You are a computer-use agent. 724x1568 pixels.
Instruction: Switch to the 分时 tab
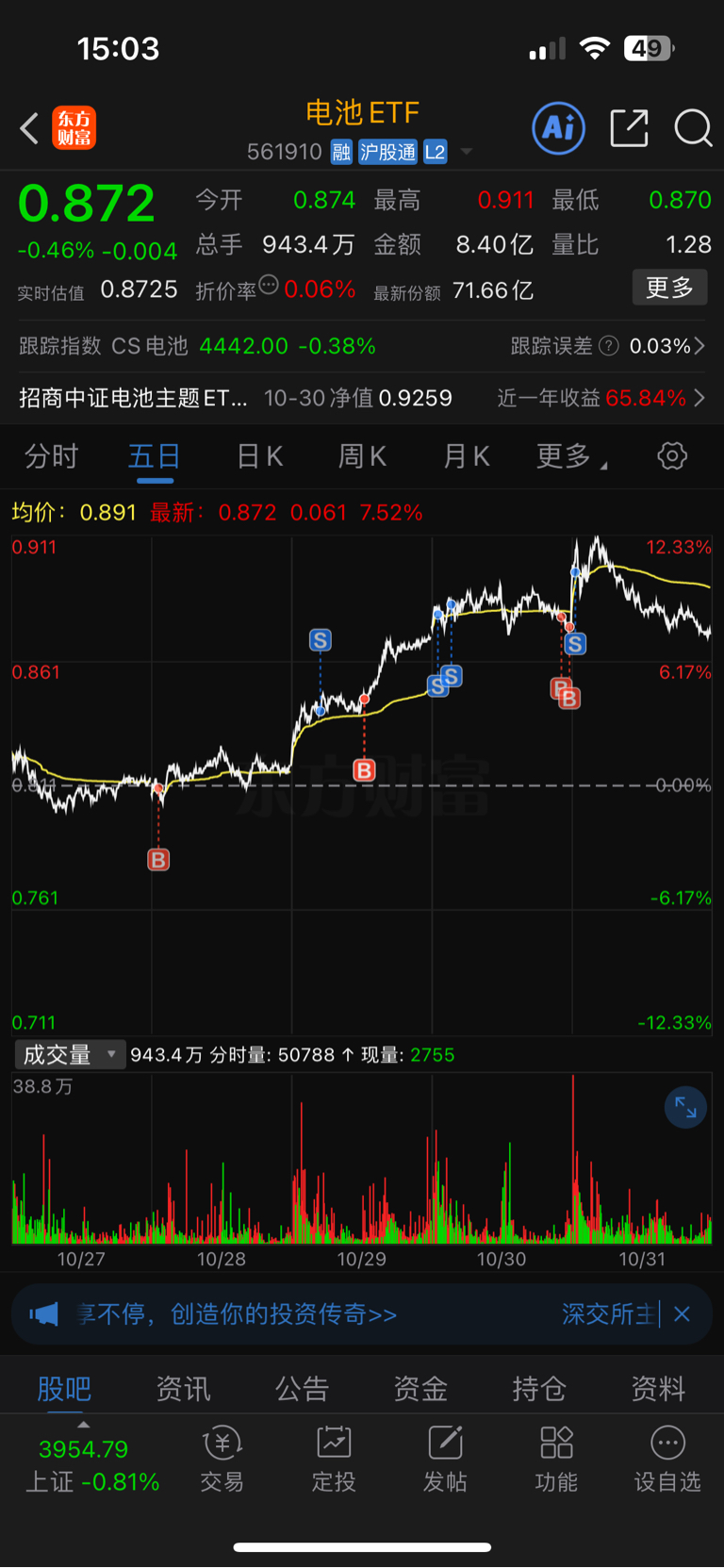coord(51,456)
